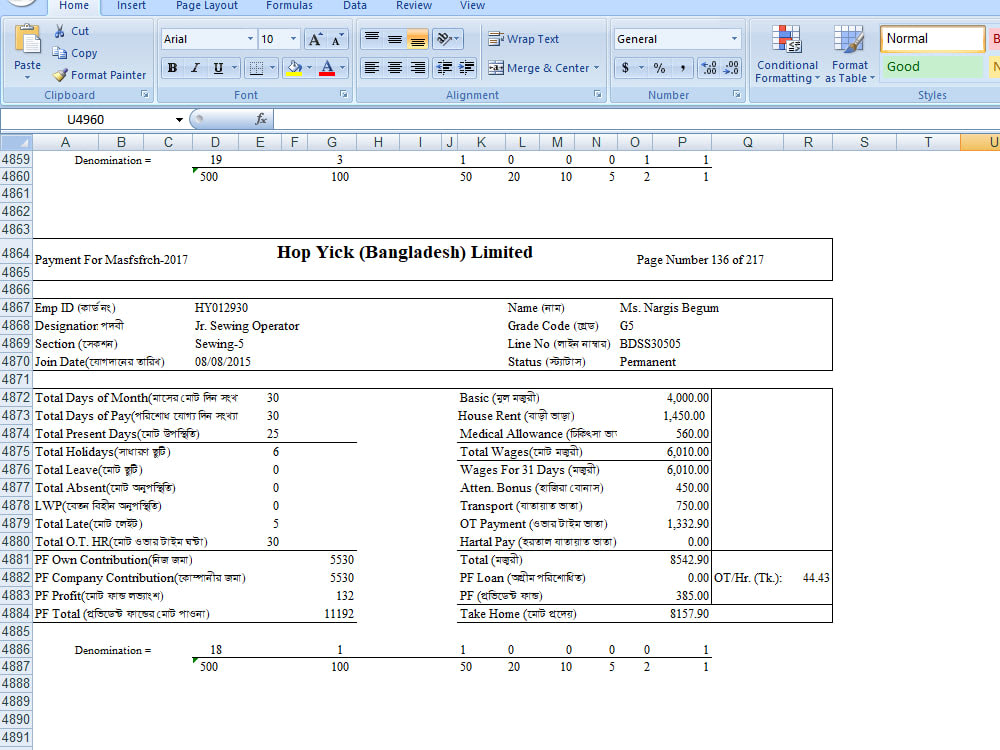Open the Insert ribbon tab
The height and width of the screenshot is (750, 1000).
coord(131,6)
